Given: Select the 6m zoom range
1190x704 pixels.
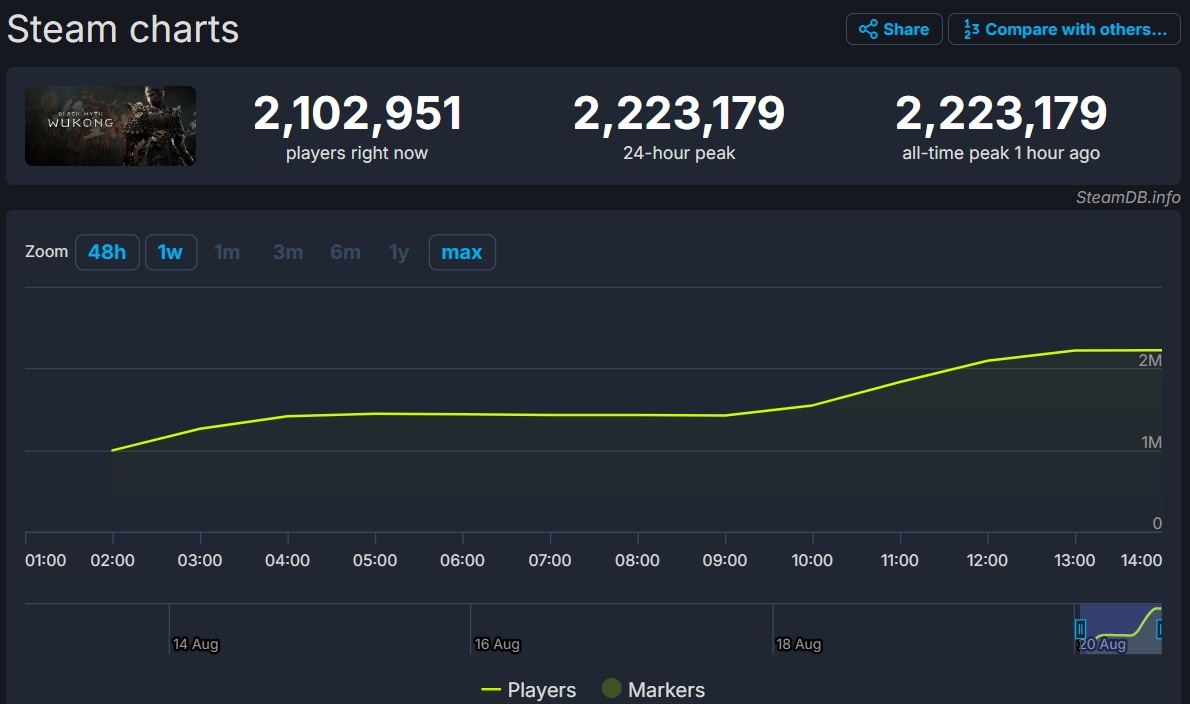Looking at the screenshot, I should coord(345,252).
